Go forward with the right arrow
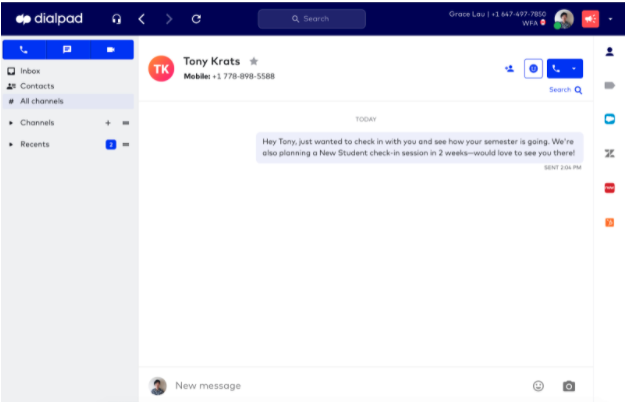The width and height of the screenshot is (627, 403). tap(169, 19)
